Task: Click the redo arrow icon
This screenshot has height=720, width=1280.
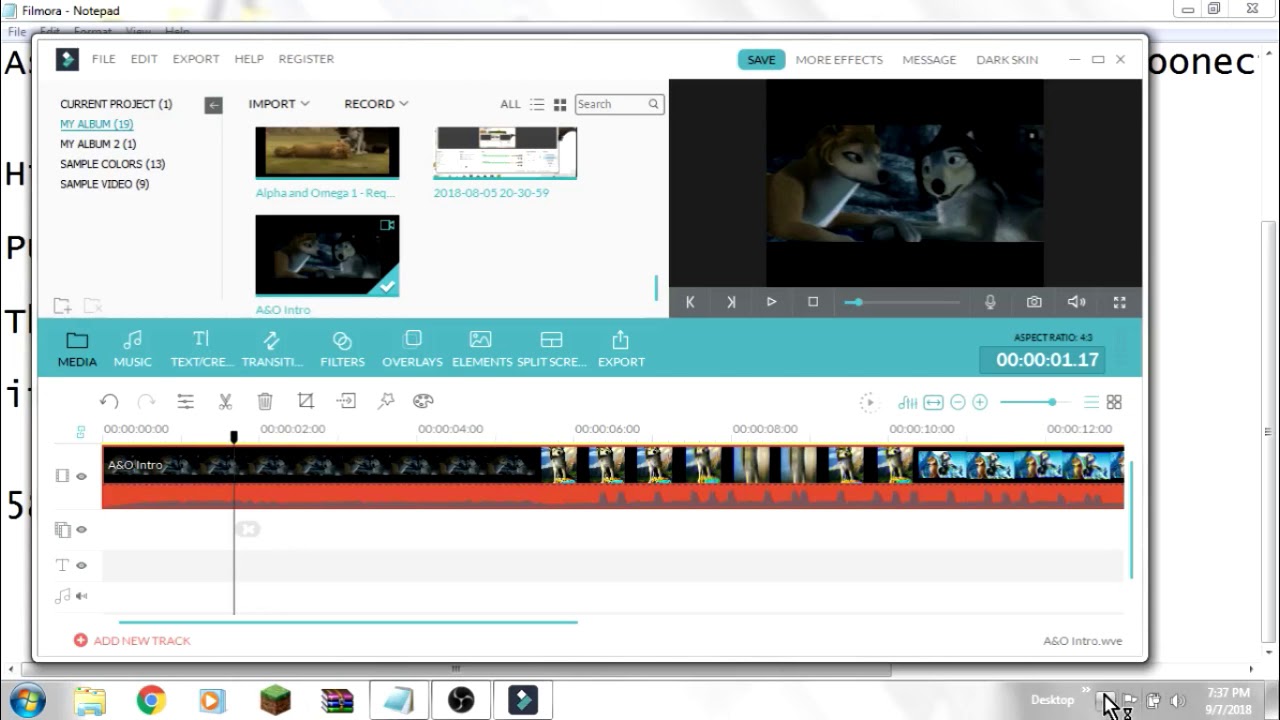Action: point(146,401)
